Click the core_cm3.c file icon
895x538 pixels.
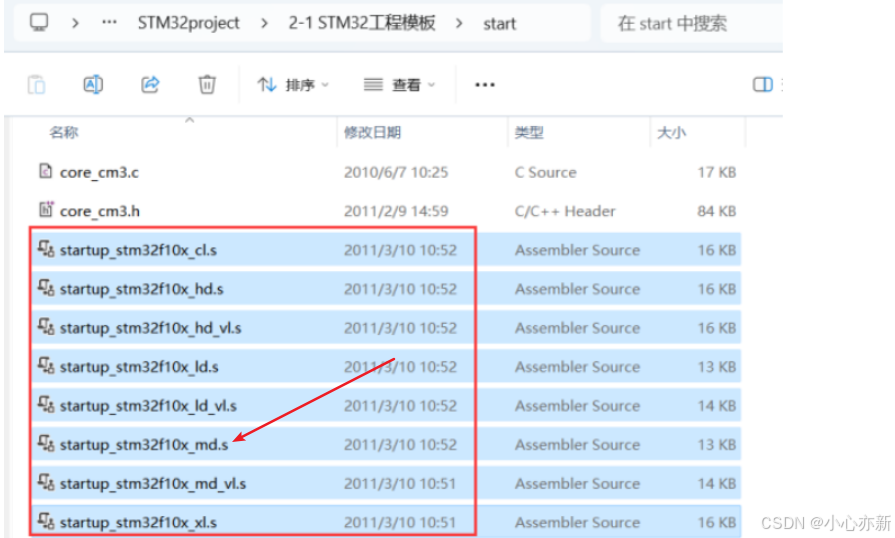45,171
